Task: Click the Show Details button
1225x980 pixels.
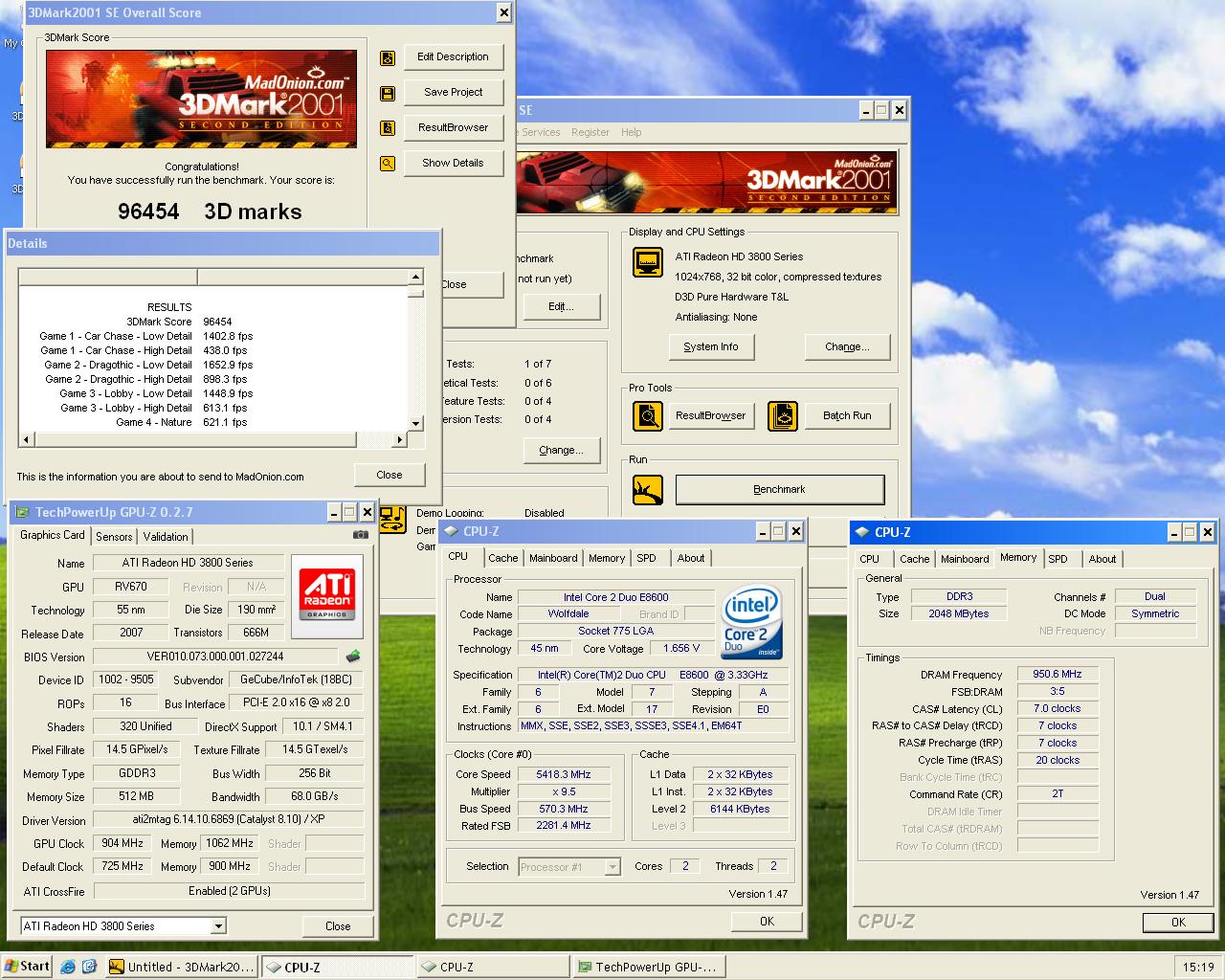Action: pos(453,164)
